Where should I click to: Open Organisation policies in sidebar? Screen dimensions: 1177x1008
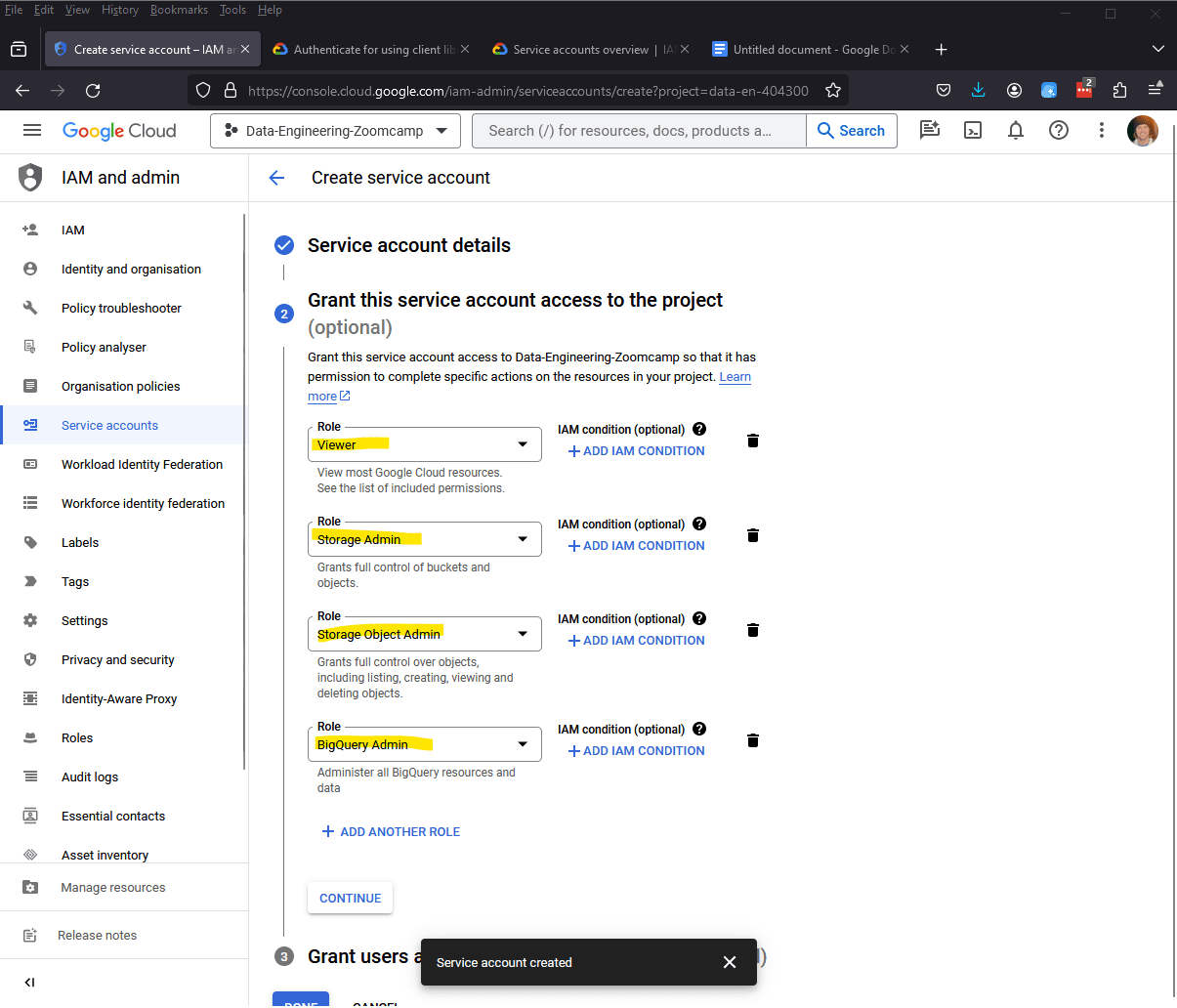pos(123,387)
